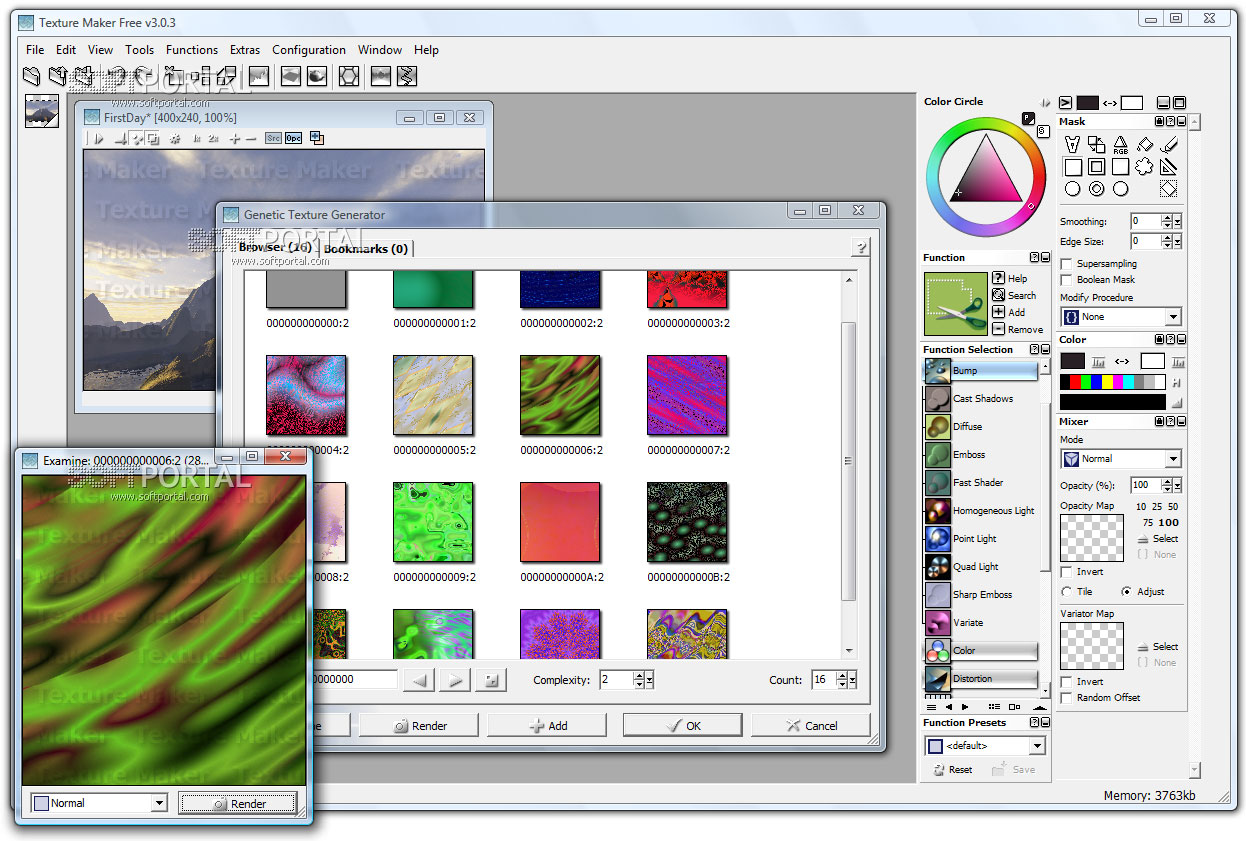Select the Adjust radio button
Viewport: 1246px width, 841px height.
point(1126,592)
